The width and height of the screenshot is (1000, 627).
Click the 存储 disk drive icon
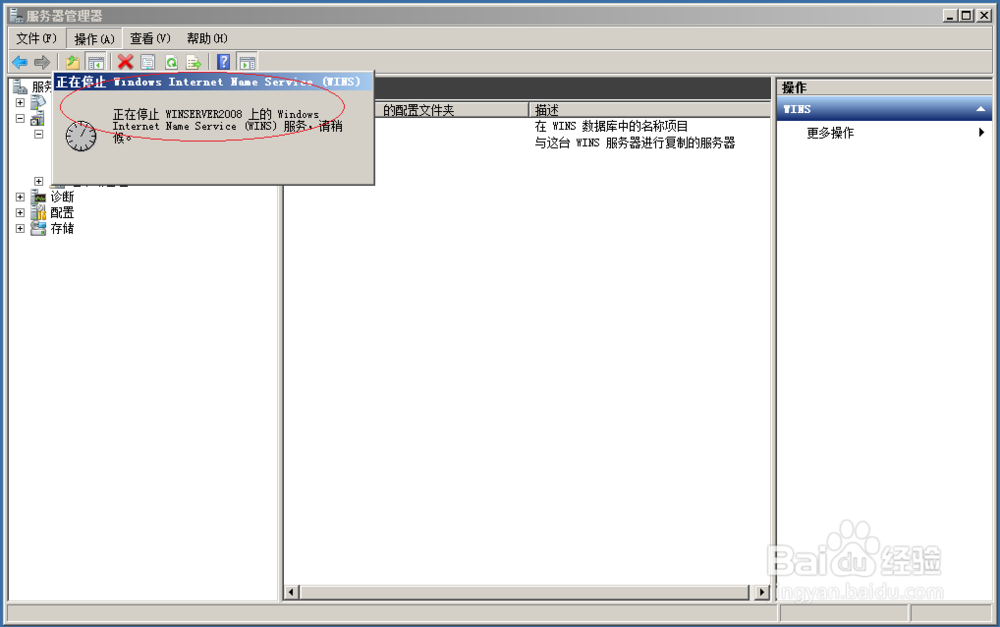coord(39,228)
